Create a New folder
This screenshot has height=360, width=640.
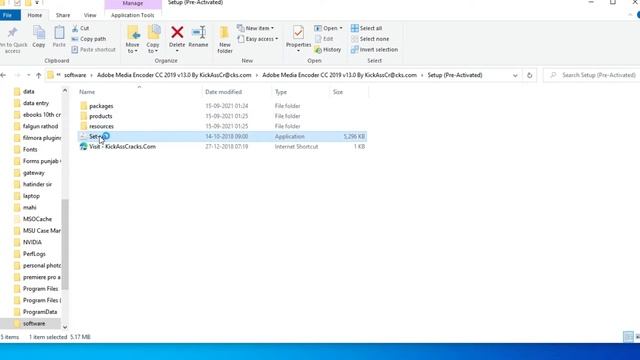point(225,39)
